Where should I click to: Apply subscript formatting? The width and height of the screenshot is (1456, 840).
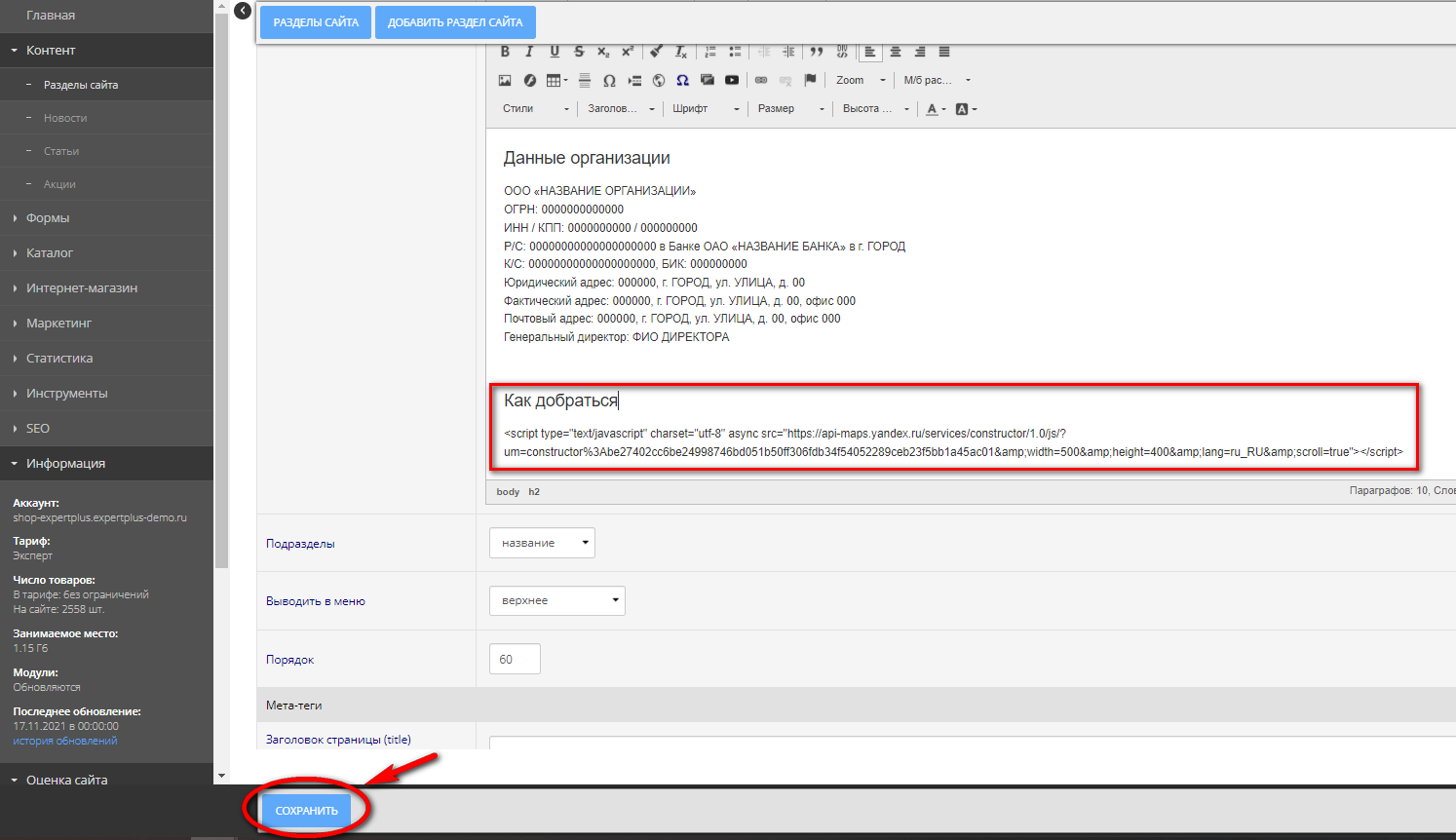pyautogui.click(x=603, y=52)
